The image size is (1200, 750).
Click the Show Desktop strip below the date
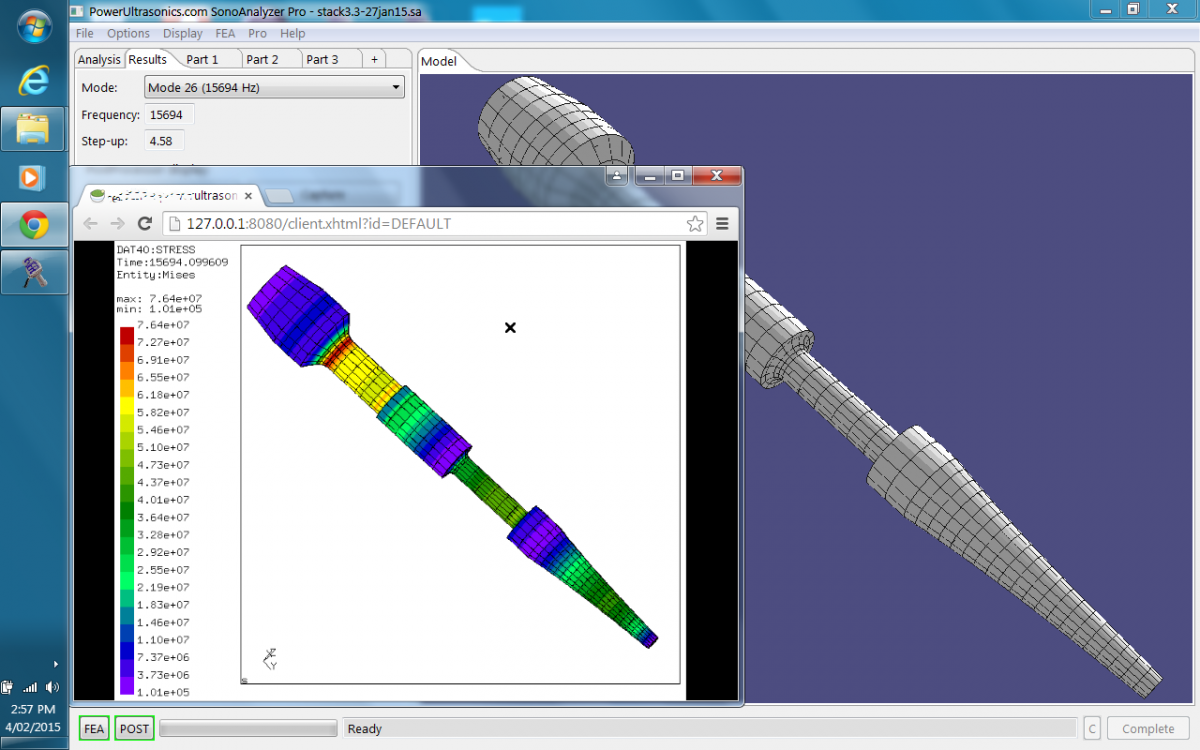pyautogui.click(x=33, y=743)
